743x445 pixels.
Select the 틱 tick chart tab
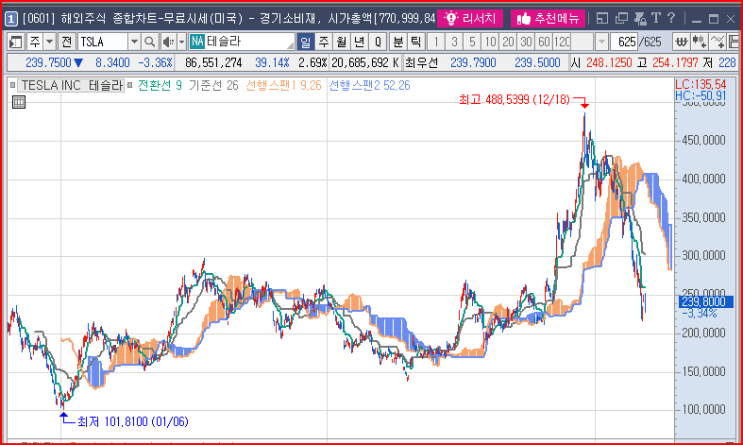coord(416,42)
